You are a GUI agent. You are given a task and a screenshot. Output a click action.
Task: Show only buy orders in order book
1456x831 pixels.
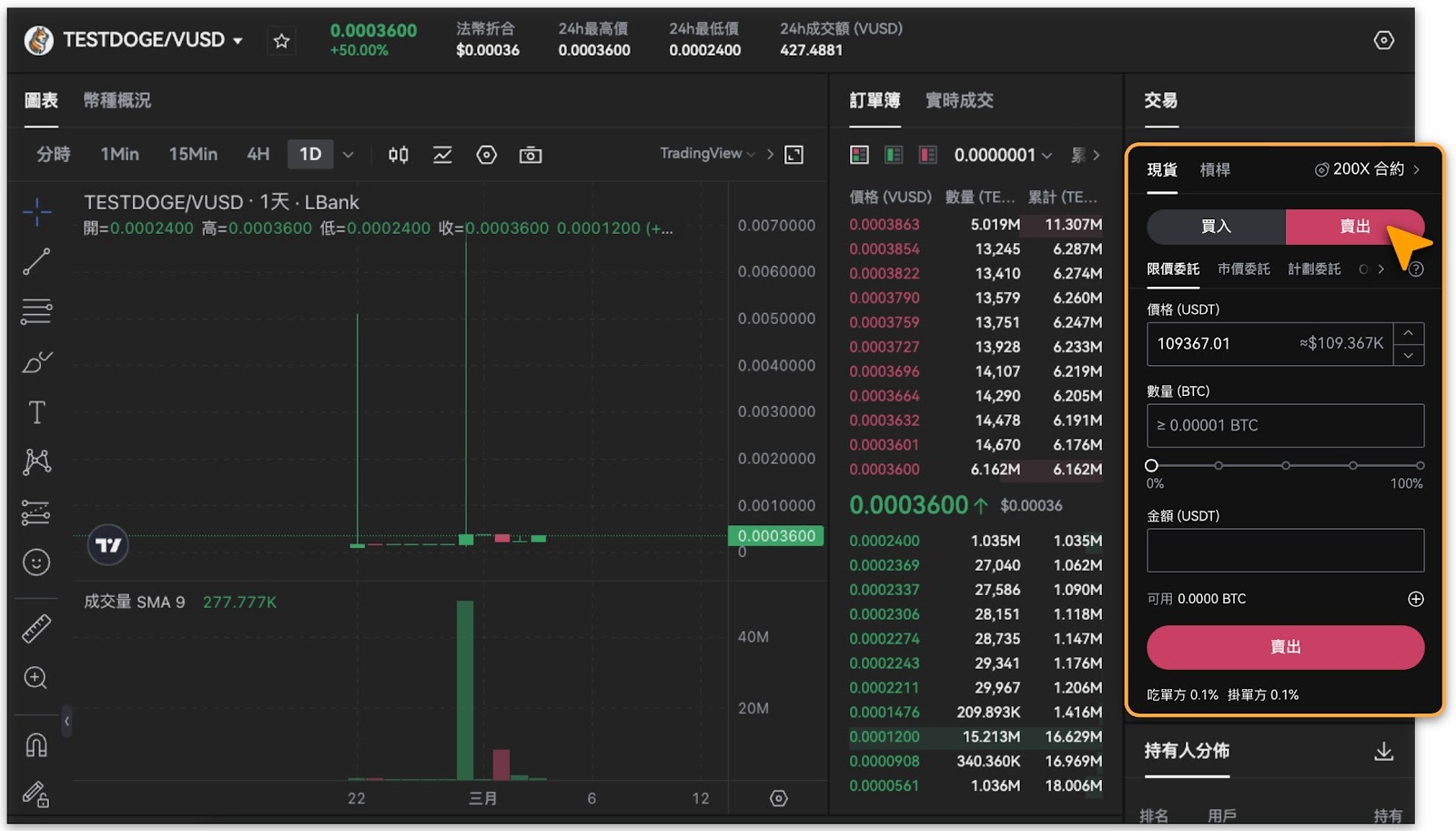(894, 155)
